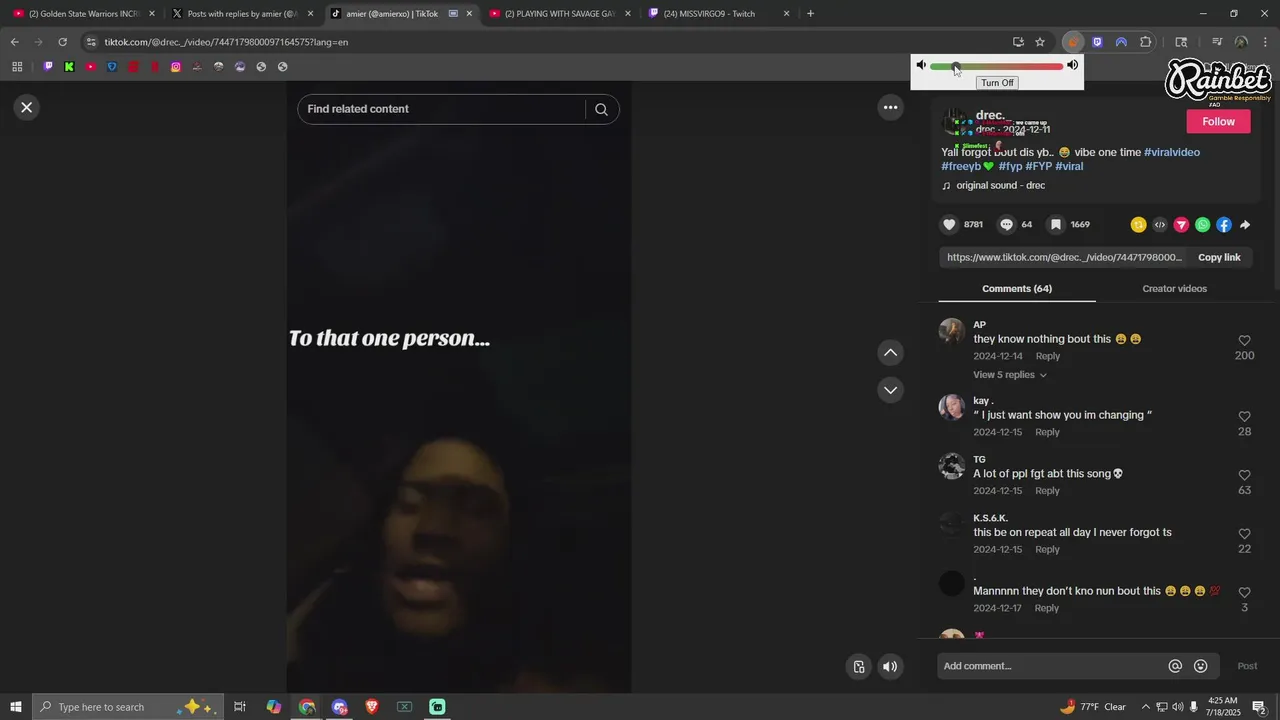
Task: Open the emoji picker in comment box
Action: point(1201,666)
